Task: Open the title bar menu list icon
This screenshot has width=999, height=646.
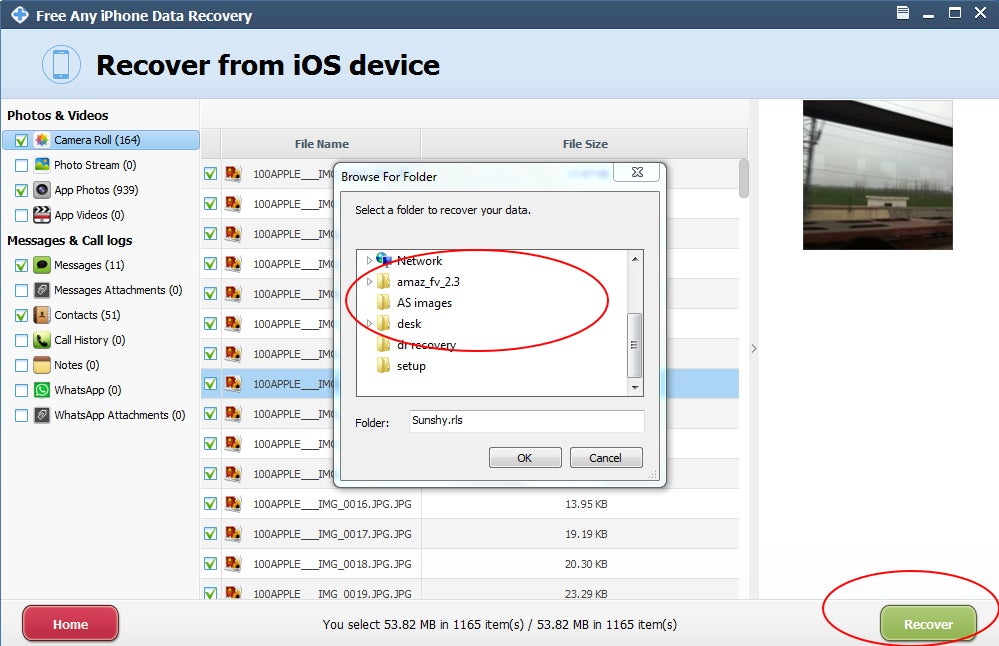Action: click(x=903, y=13)
